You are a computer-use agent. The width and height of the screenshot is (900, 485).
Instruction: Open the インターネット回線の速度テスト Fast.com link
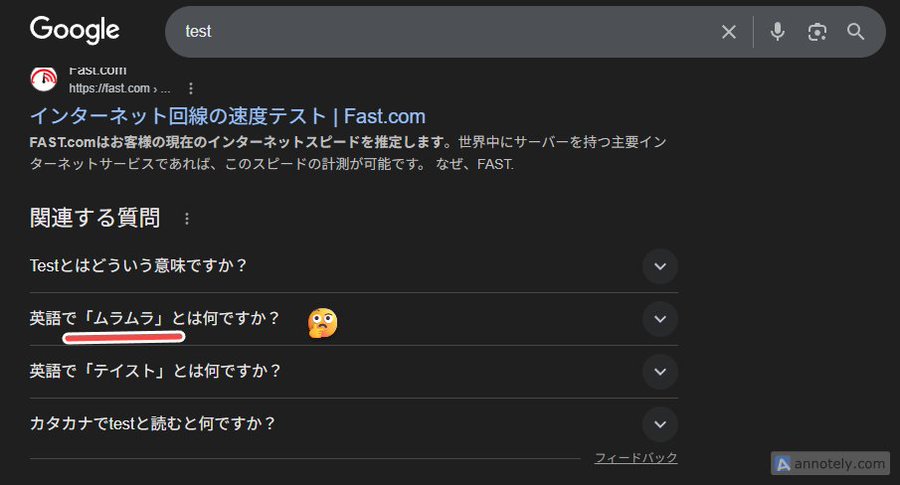point(227,116)
